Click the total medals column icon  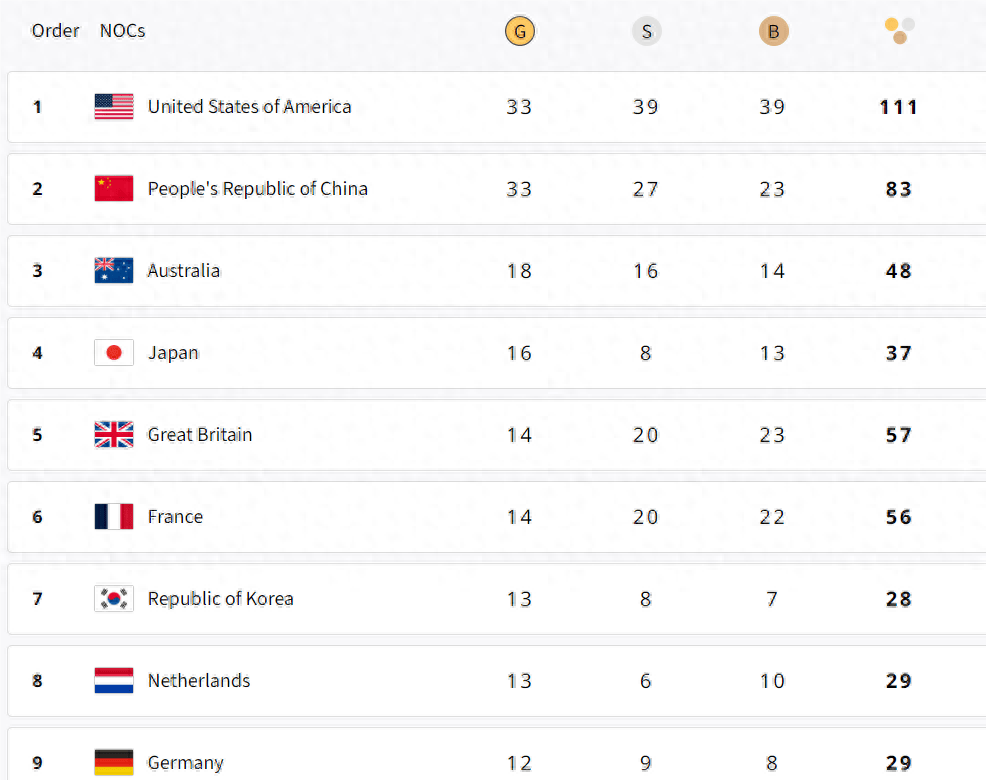tap(899, 30)
